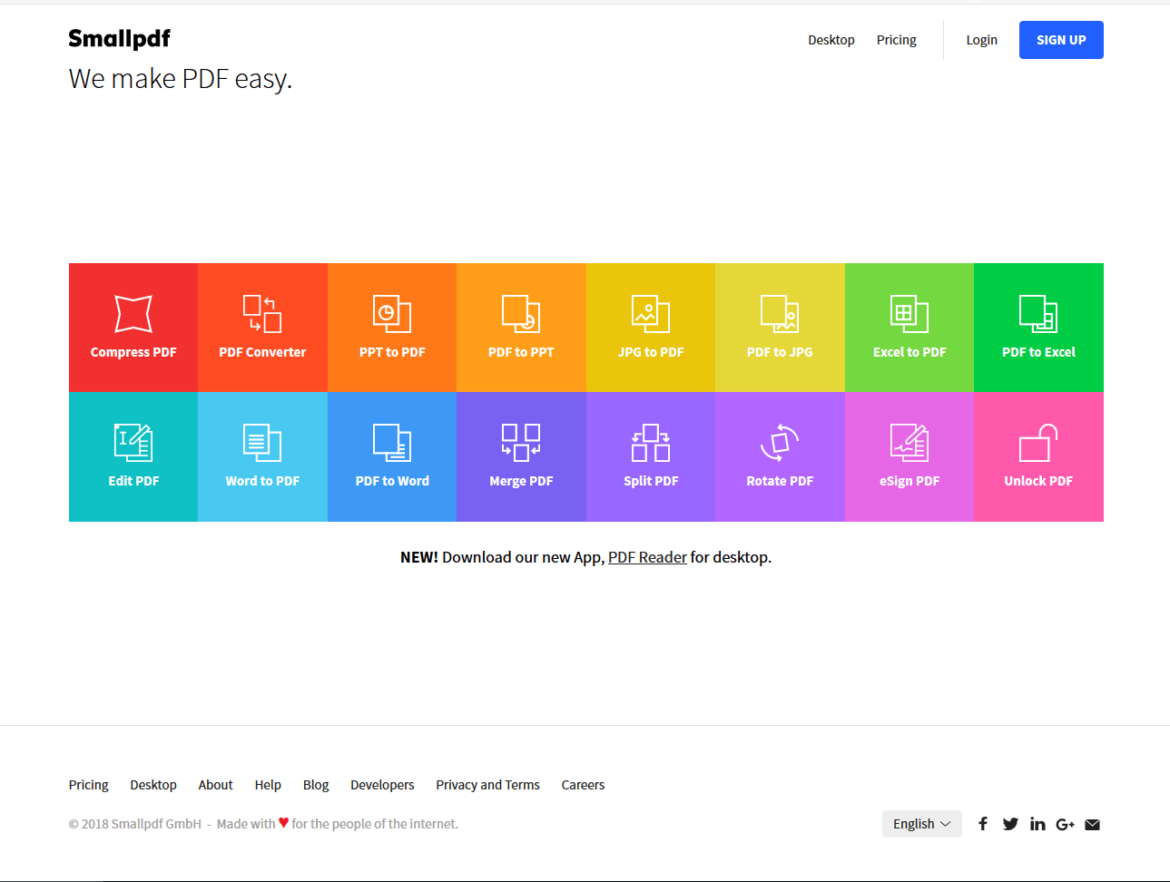Viewport: 1170px width, 882px height.
Task: Follow the PDF Reader download link
Action: click(647, 557)
